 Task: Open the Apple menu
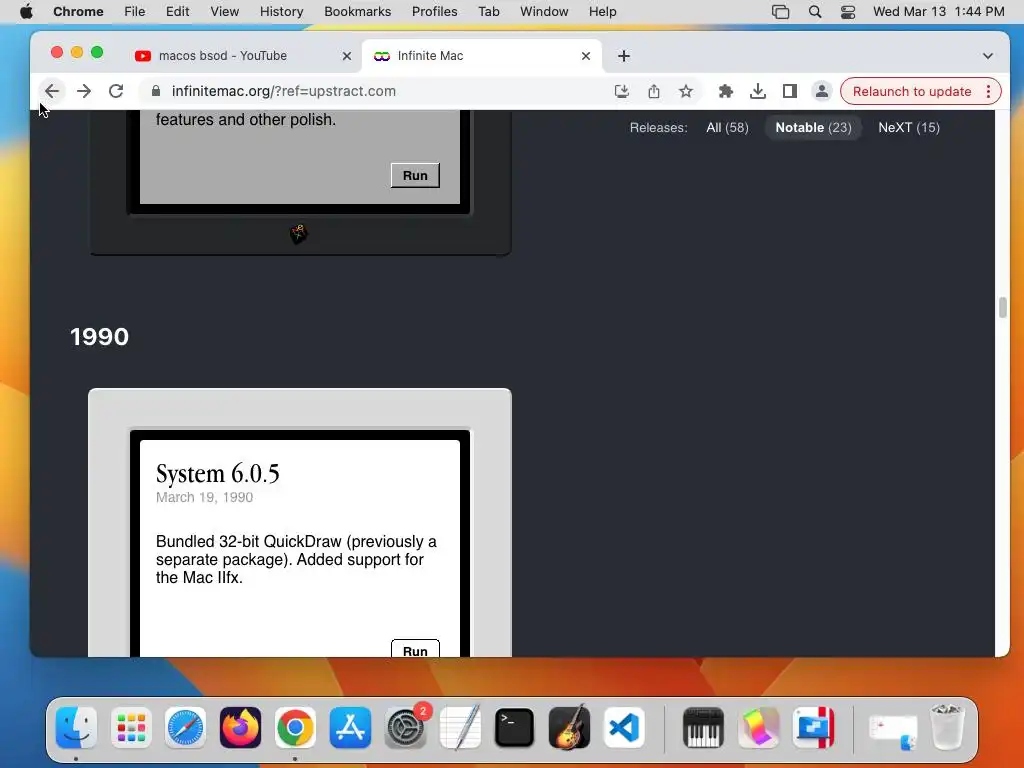tap(26, 12)
